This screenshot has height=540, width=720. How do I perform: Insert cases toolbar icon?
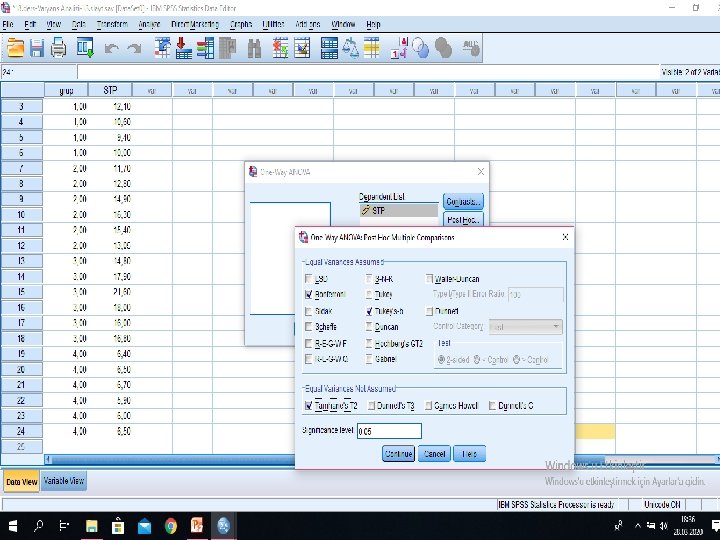click(280, 48)
